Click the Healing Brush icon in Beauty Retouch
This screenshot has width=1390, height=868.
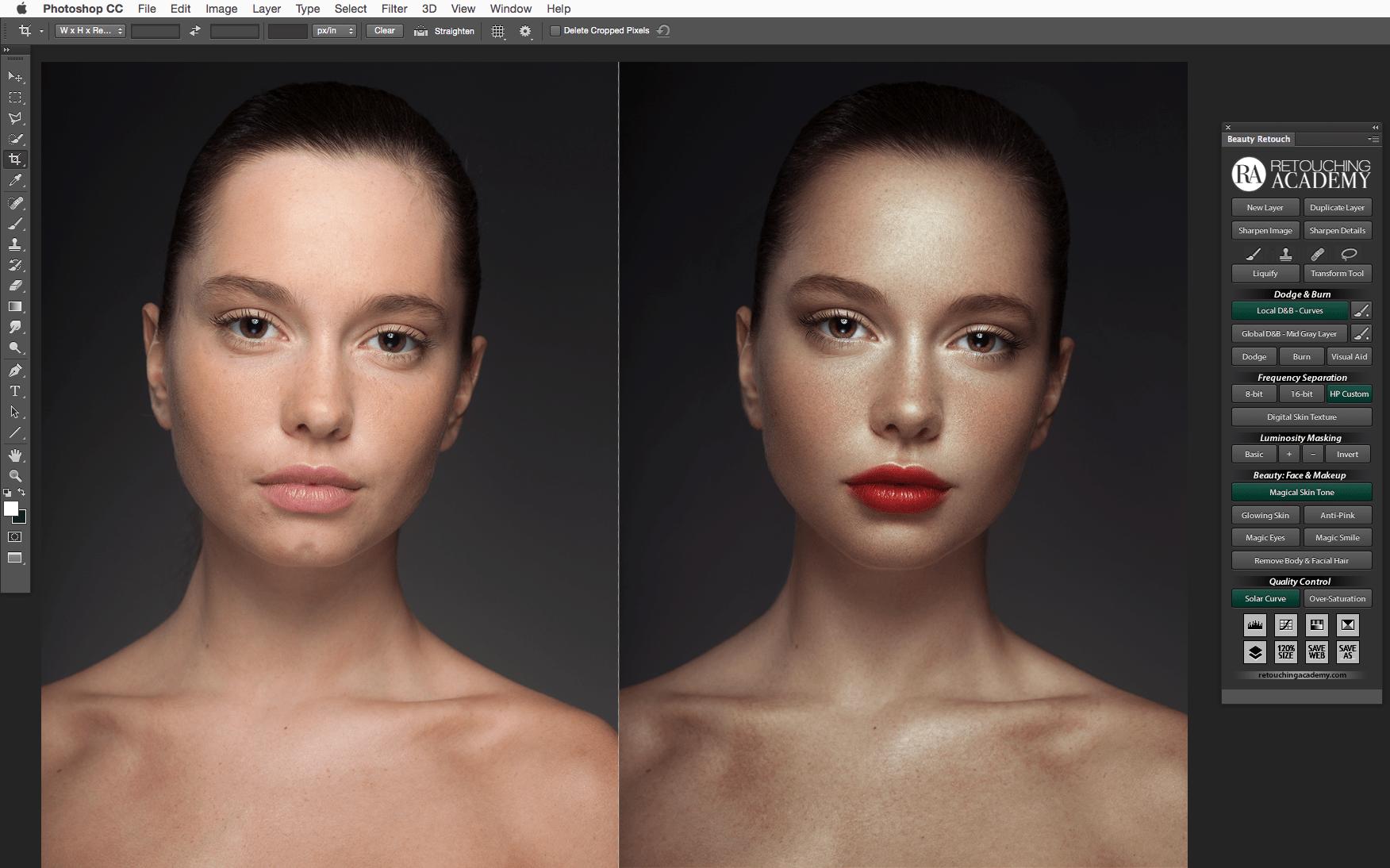pyautogui.click(x=1317, y=254)
